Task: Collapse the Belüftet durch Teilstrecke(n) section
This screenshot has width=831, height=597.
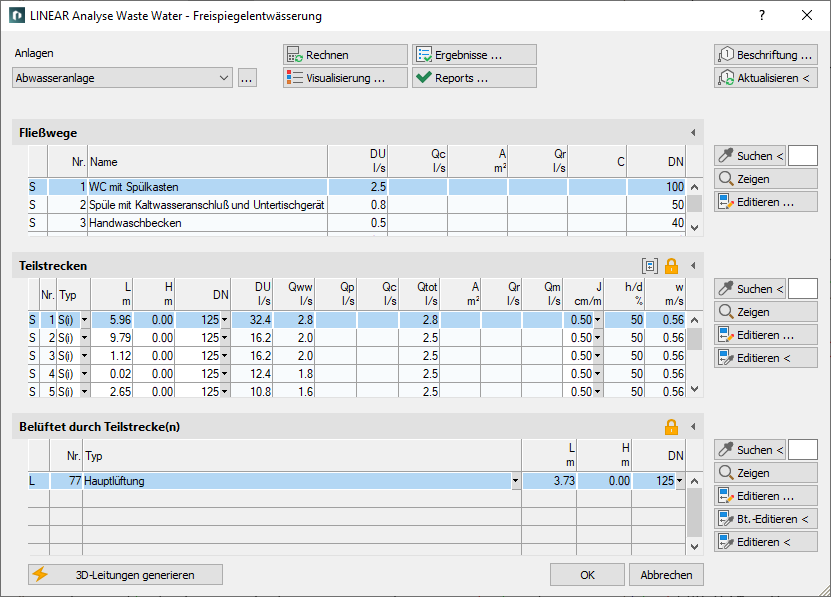Action: tap(693, 427)
